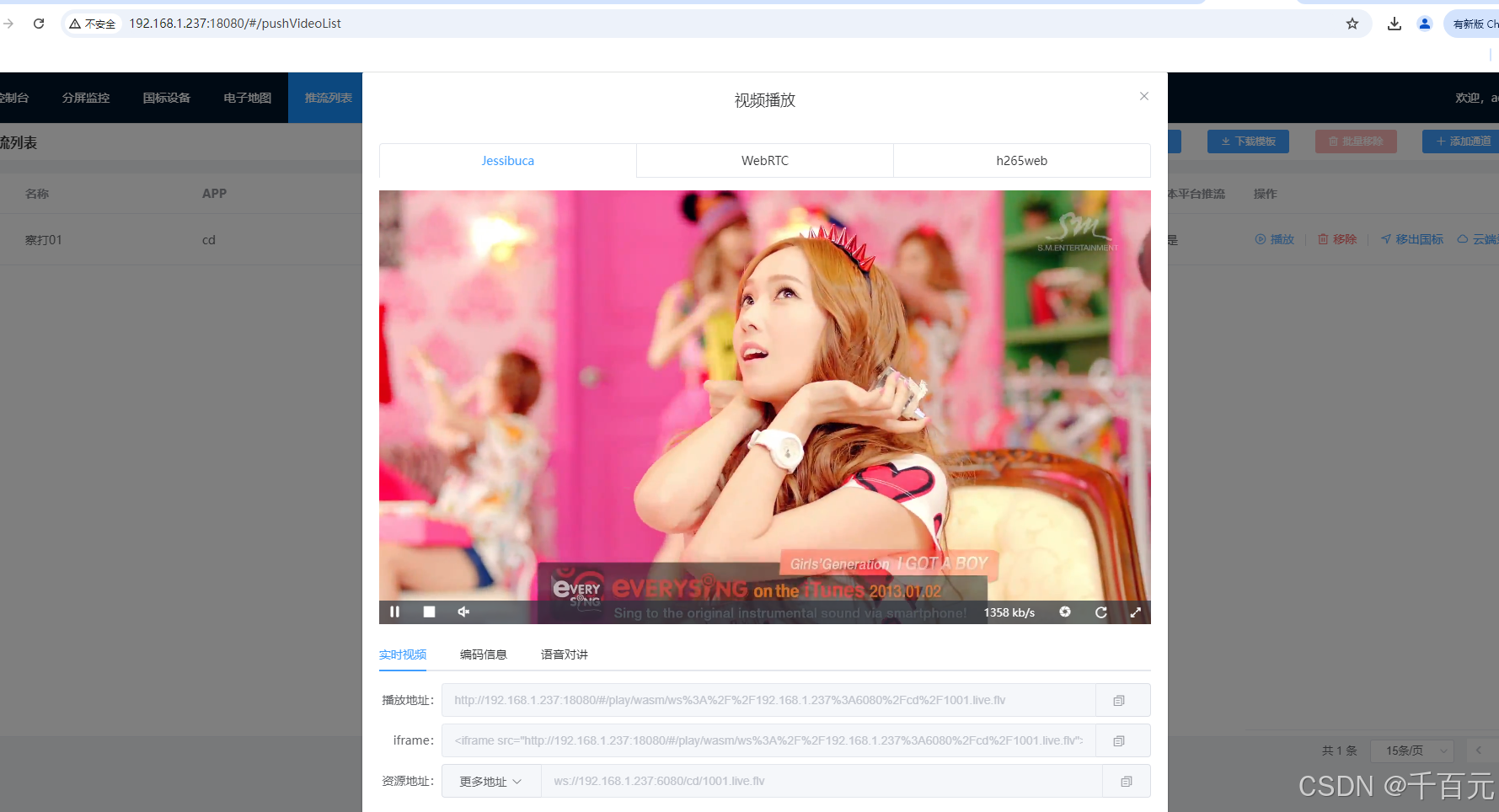Screen dimensions: 1499x812
Task: Expand the 更多地址 dropdown
Action: pyautogui.click(x=491, y=781)
